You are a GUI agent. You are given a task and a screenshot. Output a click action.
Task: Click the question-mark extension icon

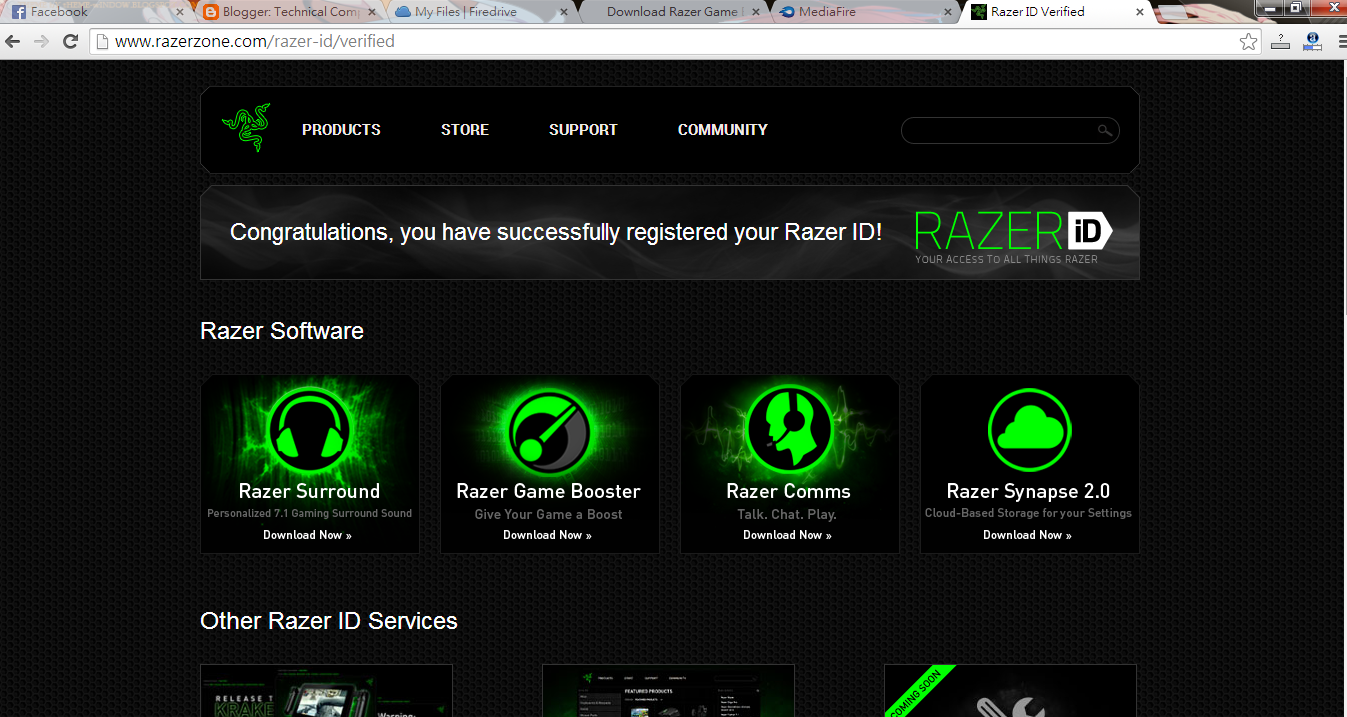(1281, 42)
